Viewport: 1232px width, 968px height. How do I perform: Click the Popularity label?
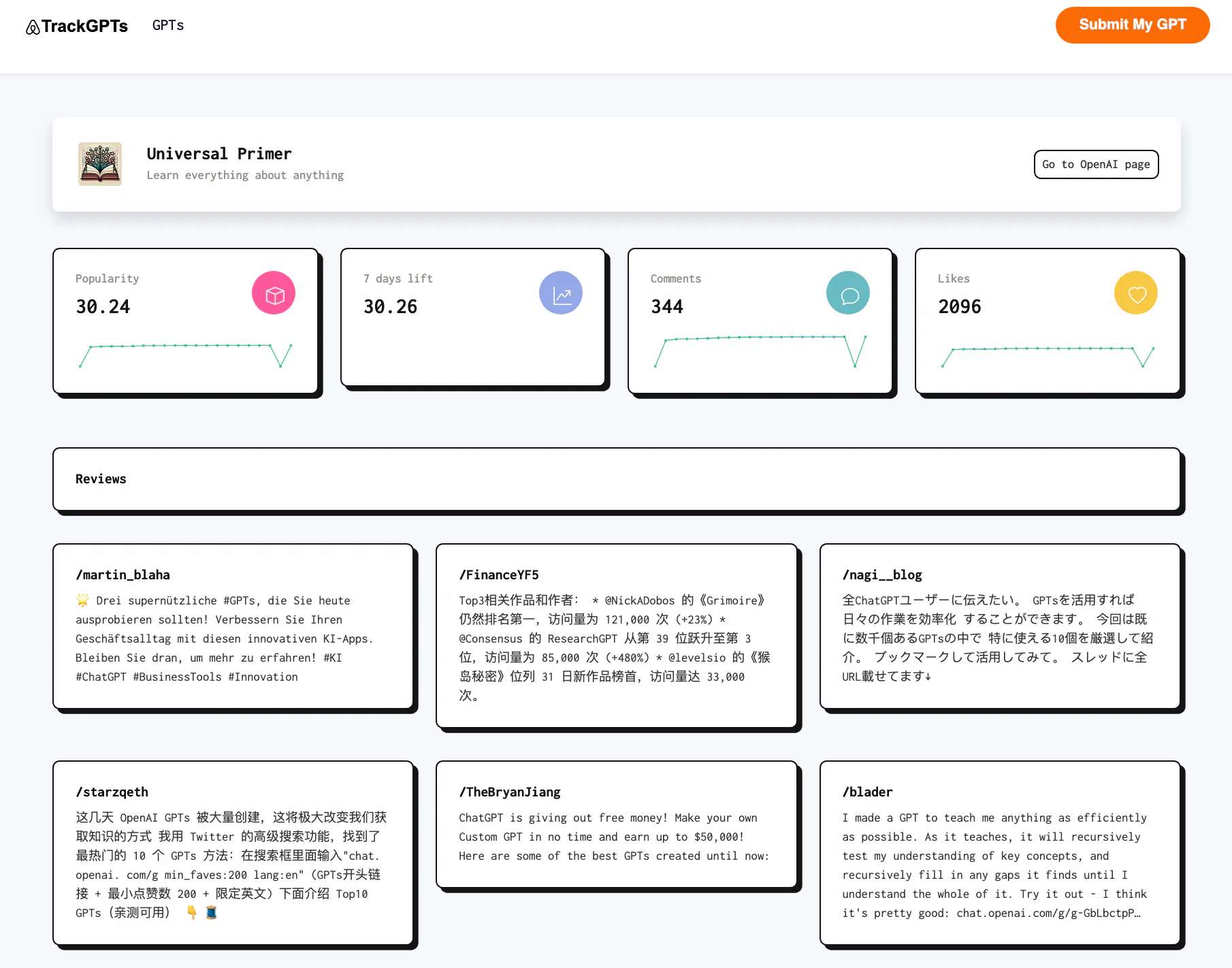(107, 278)
